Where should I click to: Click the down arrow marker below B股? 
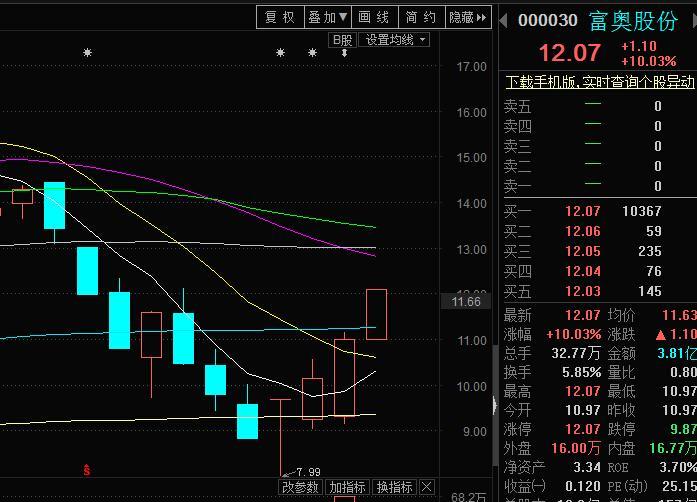pos(344,53)
